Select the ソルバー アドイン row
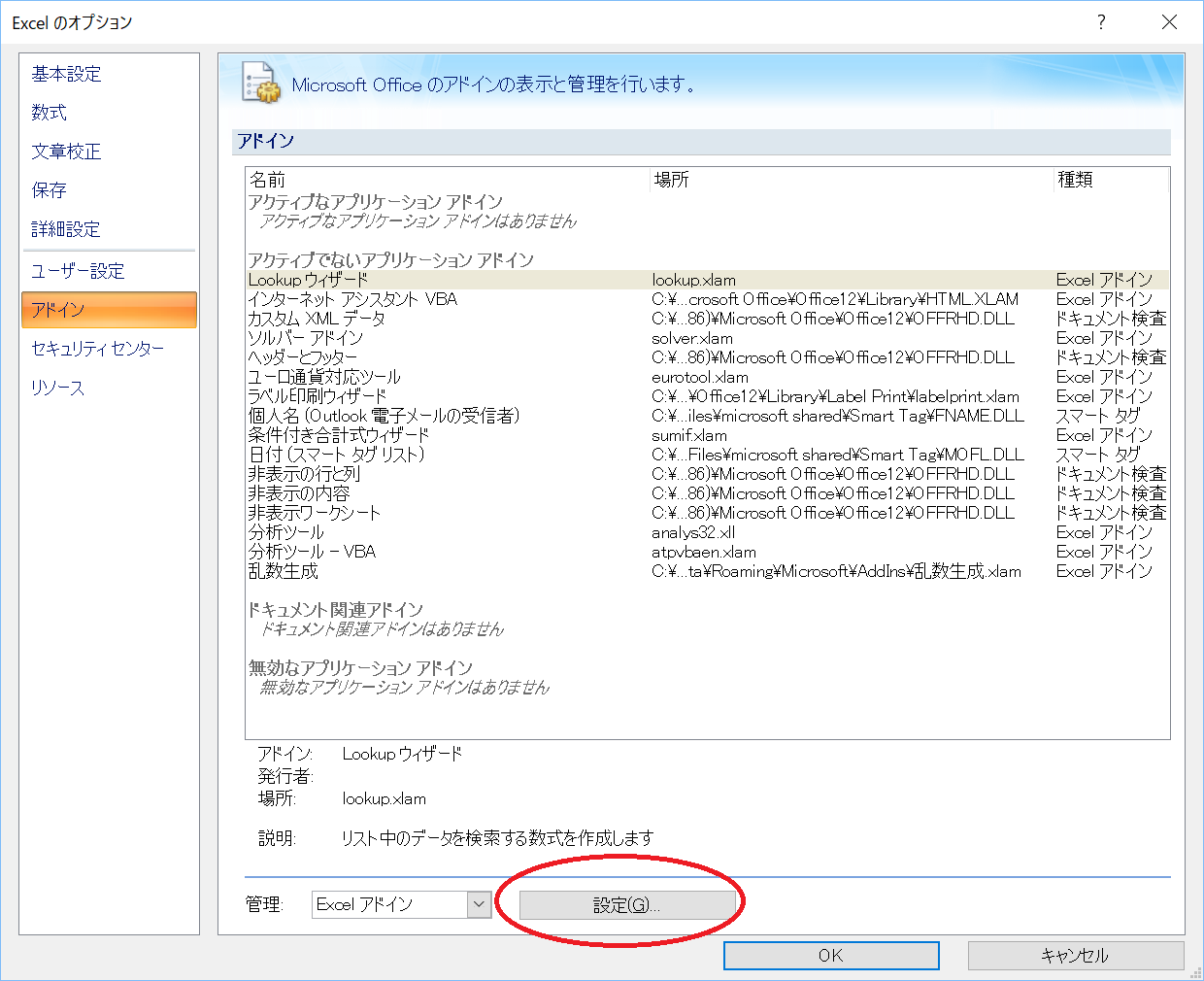 (708, 338)
